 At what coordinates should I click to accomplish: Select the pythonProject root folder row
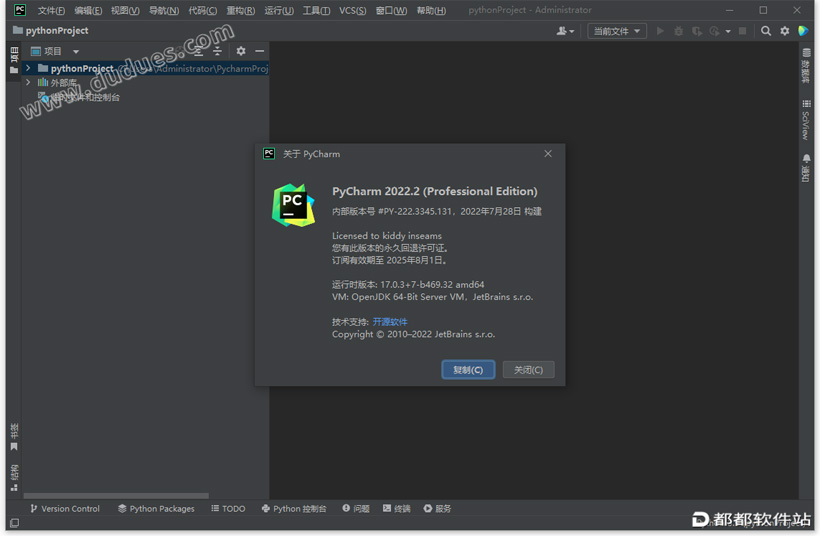(x=145, y=68)
